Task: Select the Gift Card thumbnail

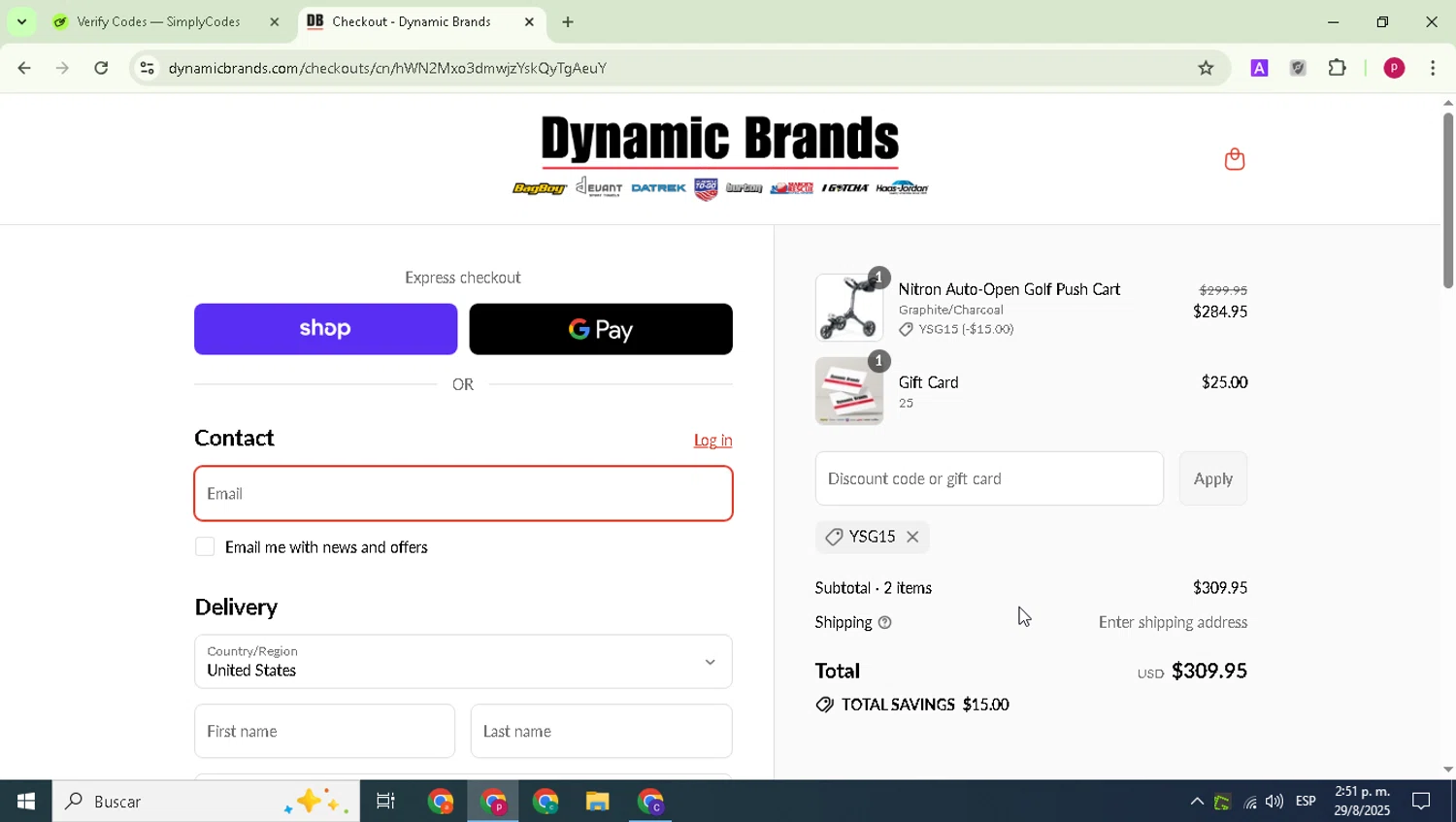Action: click(x=849, y=391)
